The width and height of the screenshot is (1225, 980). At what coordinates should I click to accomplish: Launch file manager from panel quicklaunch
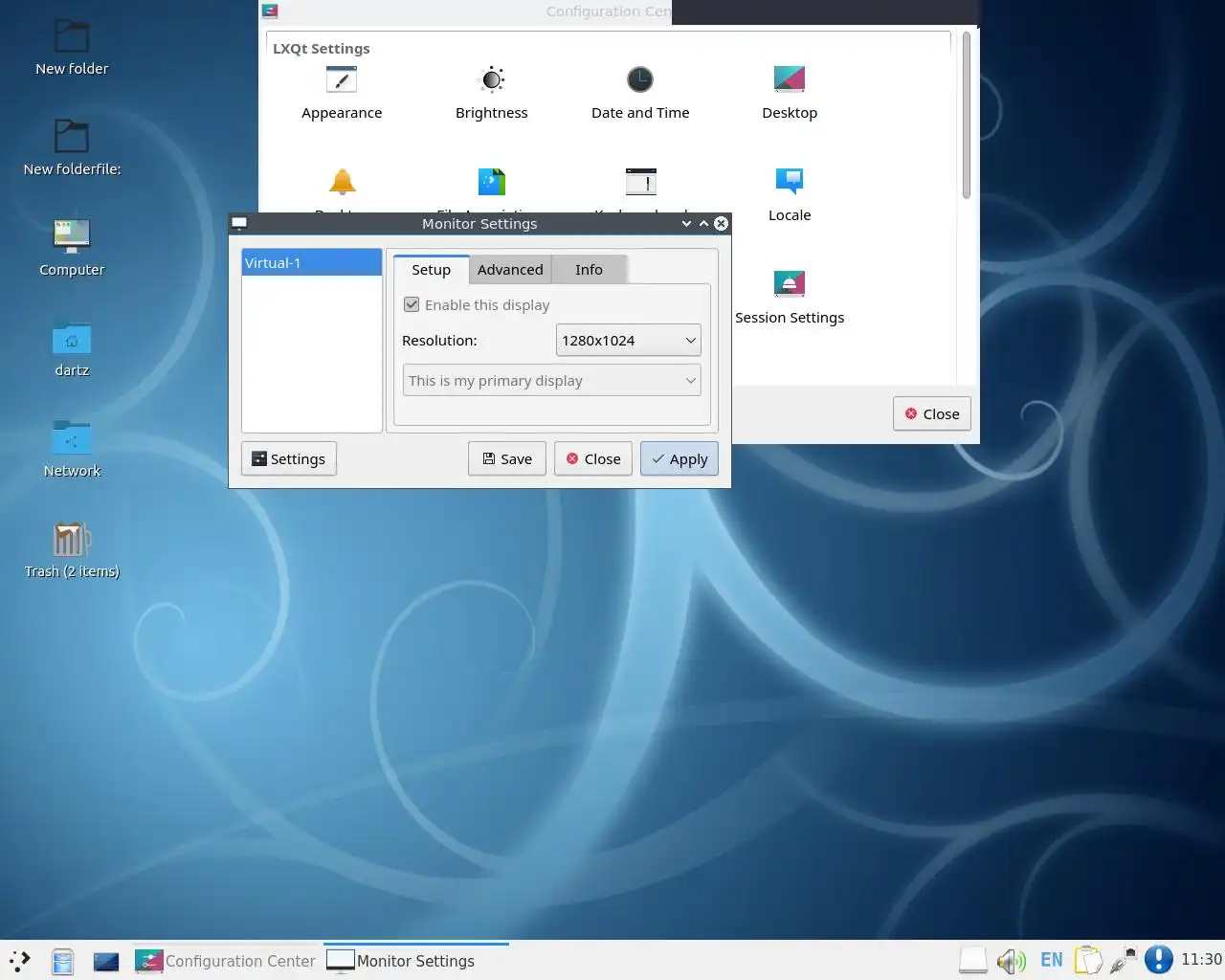[x=62, y=961]
